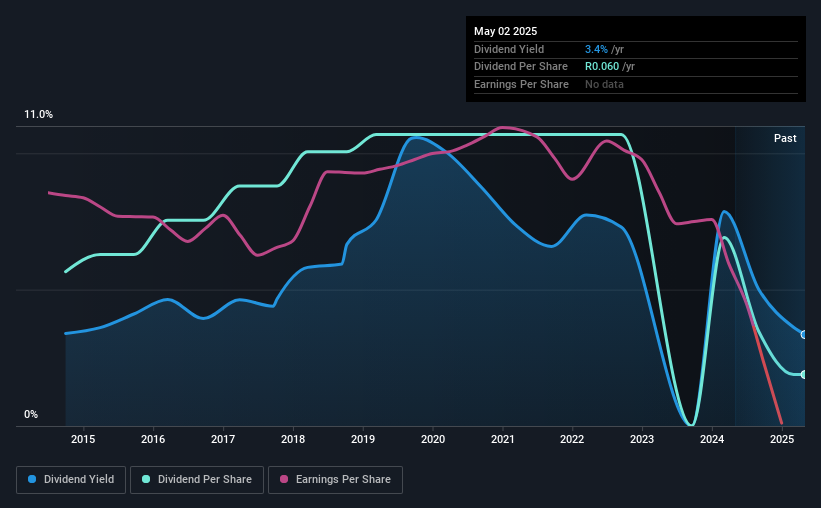The width and height of the screenshot is (821, 508).
Task: Click the teal Dividend Per Share legend dot
Action: pyautogui.click(x=146, y=479)
